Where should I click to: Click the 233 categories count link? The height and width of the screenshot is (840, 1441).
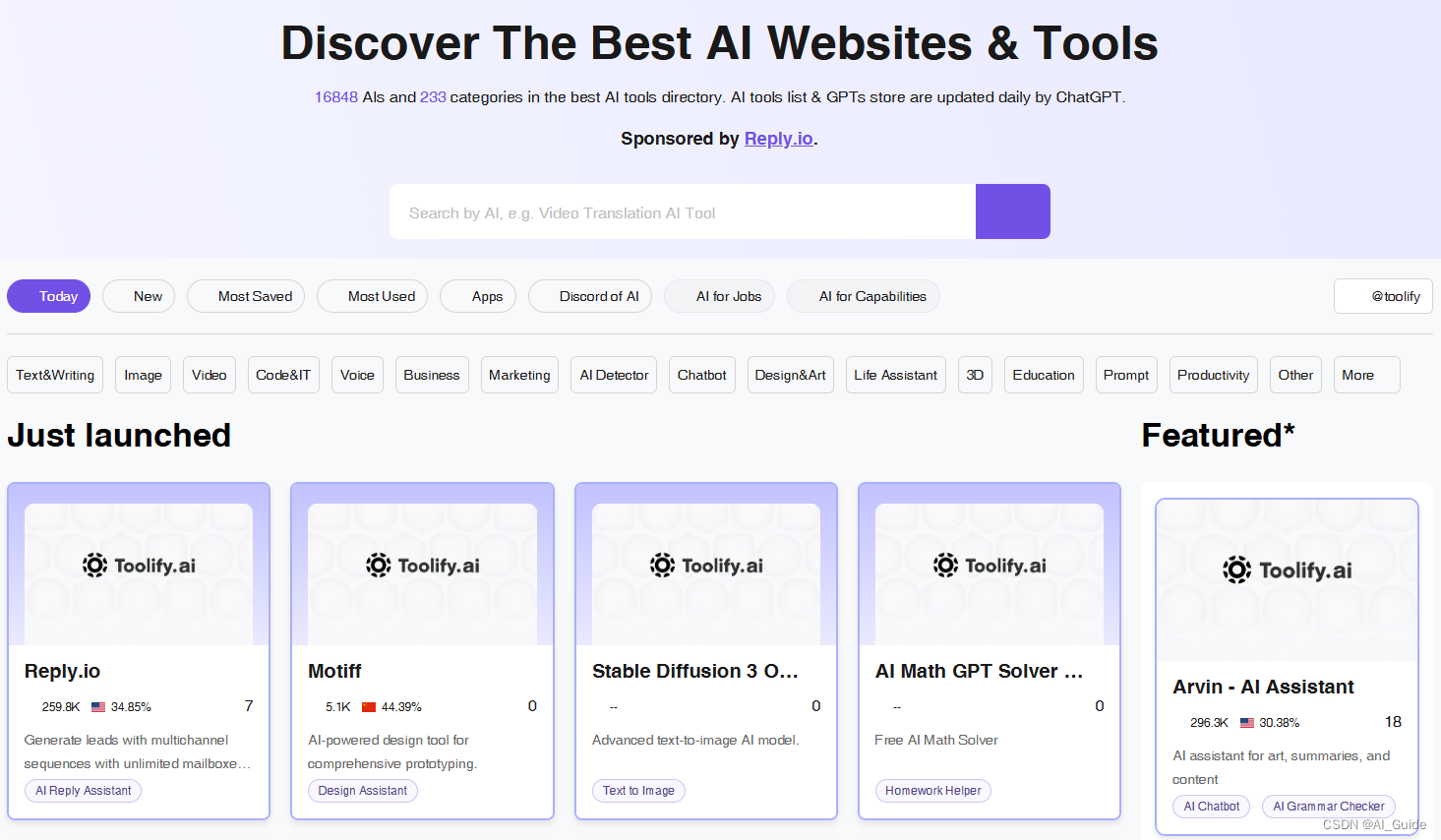433,97
